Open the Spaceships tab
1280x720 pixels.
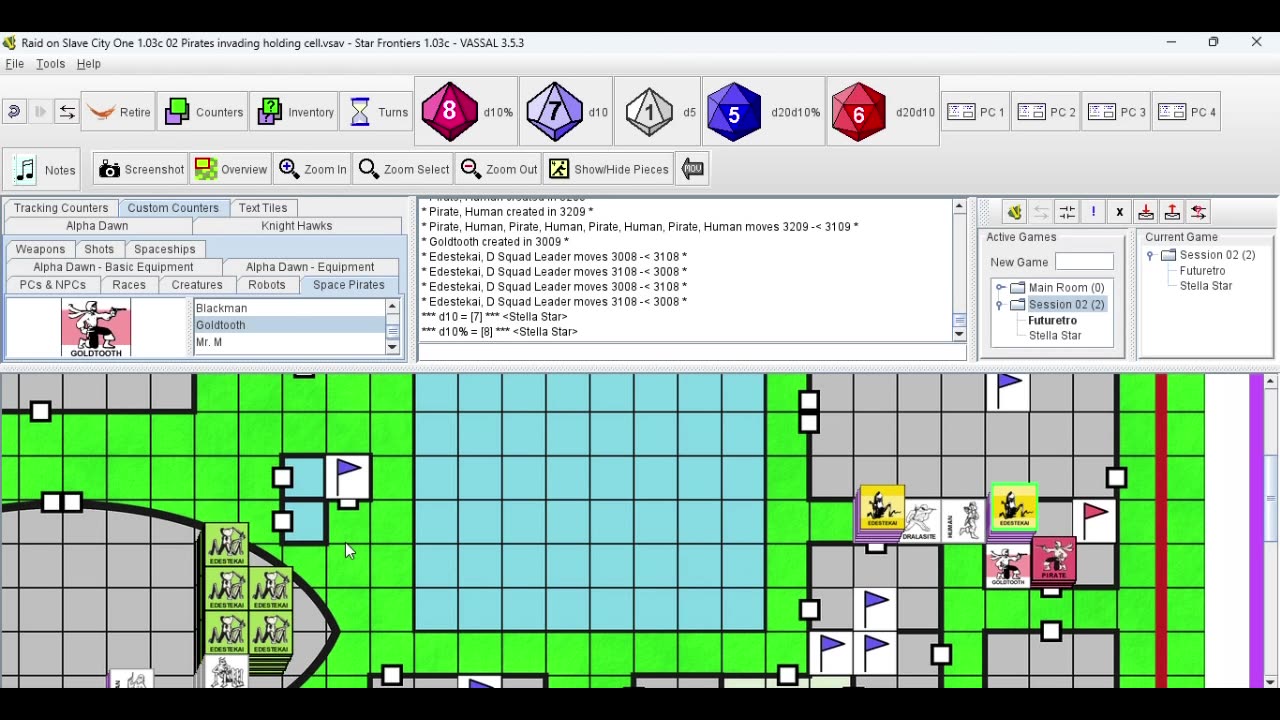[165, 249]
